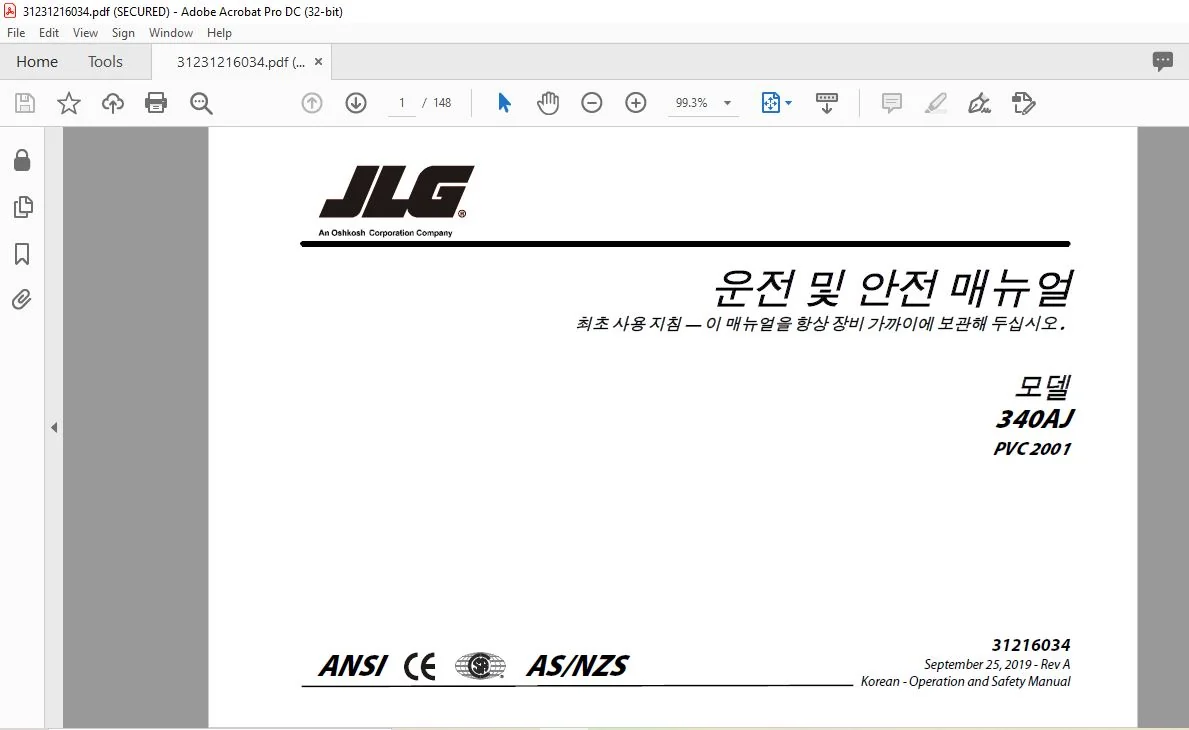This screenshot has width=1189, height=730.
Task: Open the Attachments paperclip panel
Action: coord(22,300)
